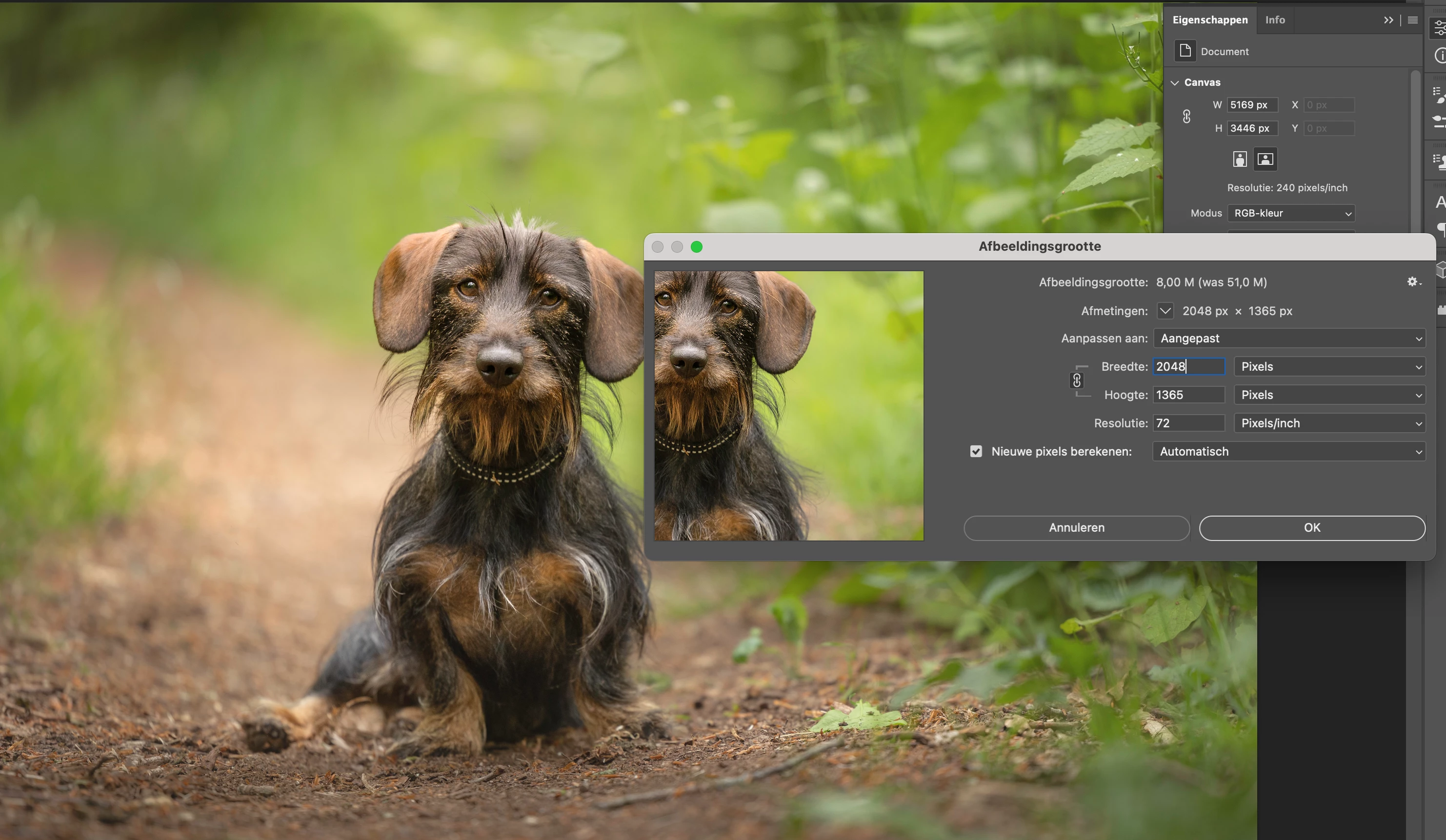Confirm the resize with OK

point(1312,528)
